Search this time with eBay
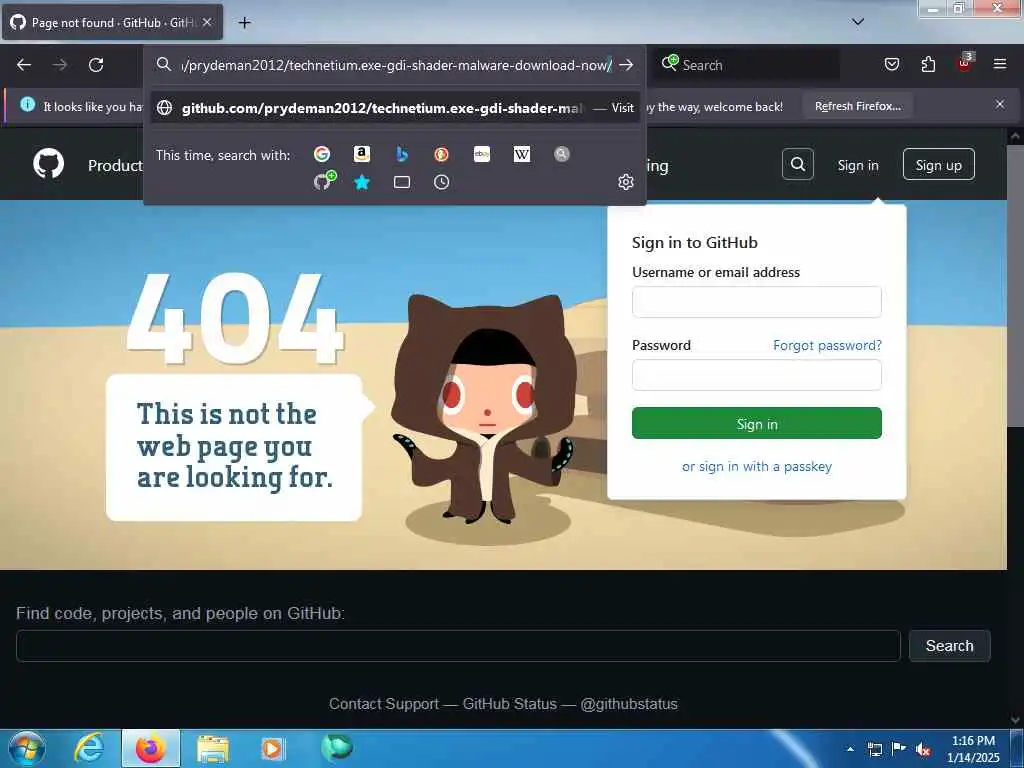Screen dimensions: 1024x768 click(481, 154)
